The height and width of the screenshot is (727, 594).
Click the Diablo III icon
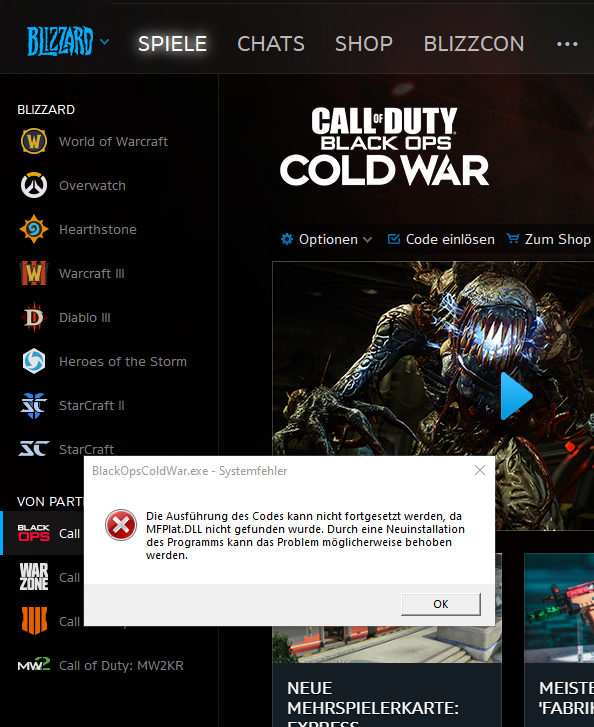(34, 318)
